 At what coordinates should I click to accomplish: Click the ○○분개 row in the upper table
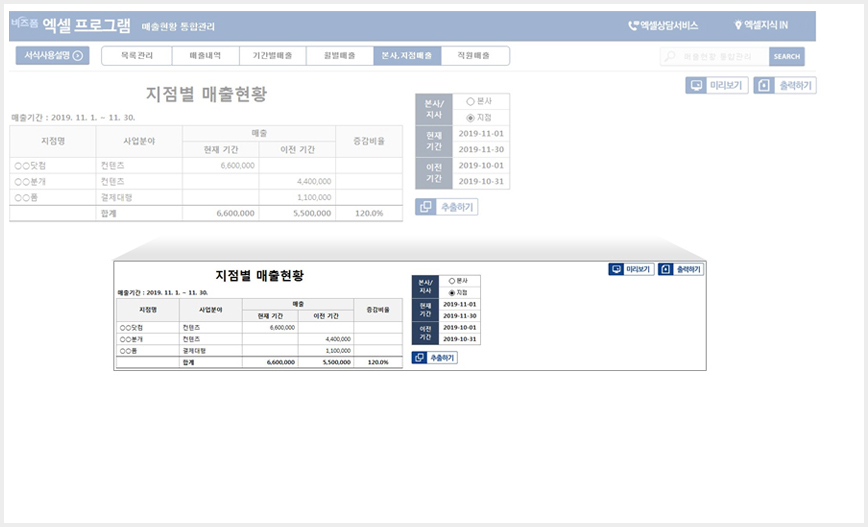coord(206,182)
